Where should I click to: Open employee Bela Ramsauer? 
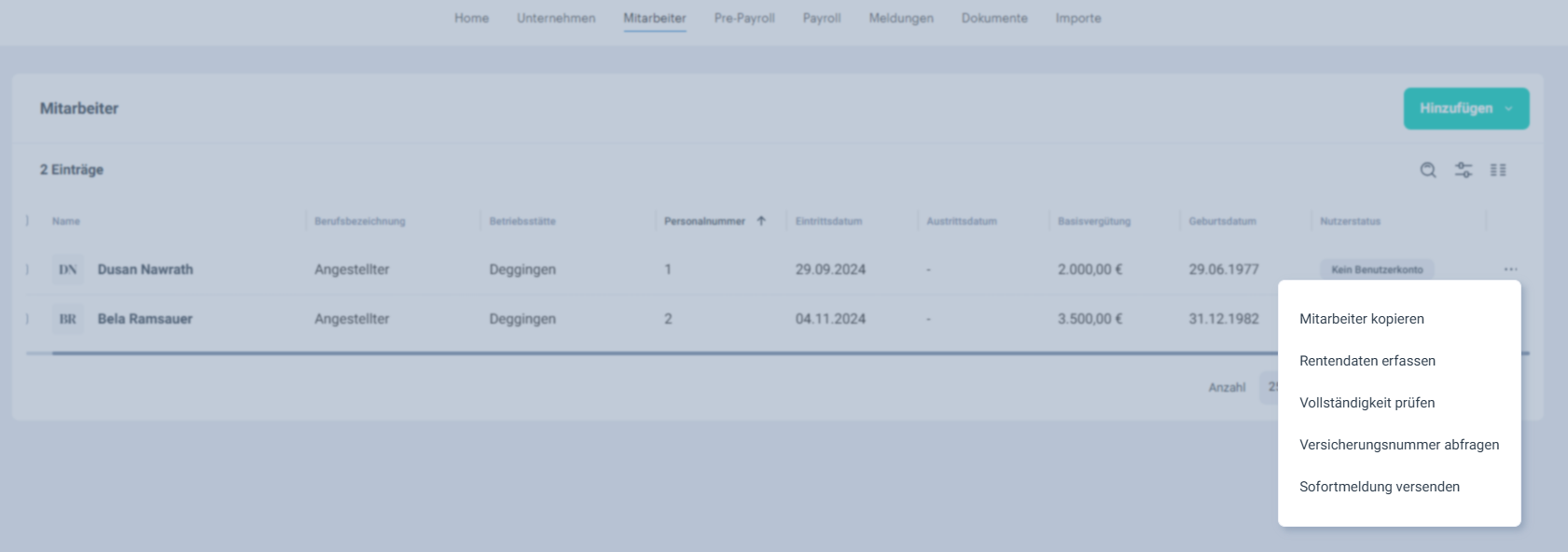[x=145, y=319]
